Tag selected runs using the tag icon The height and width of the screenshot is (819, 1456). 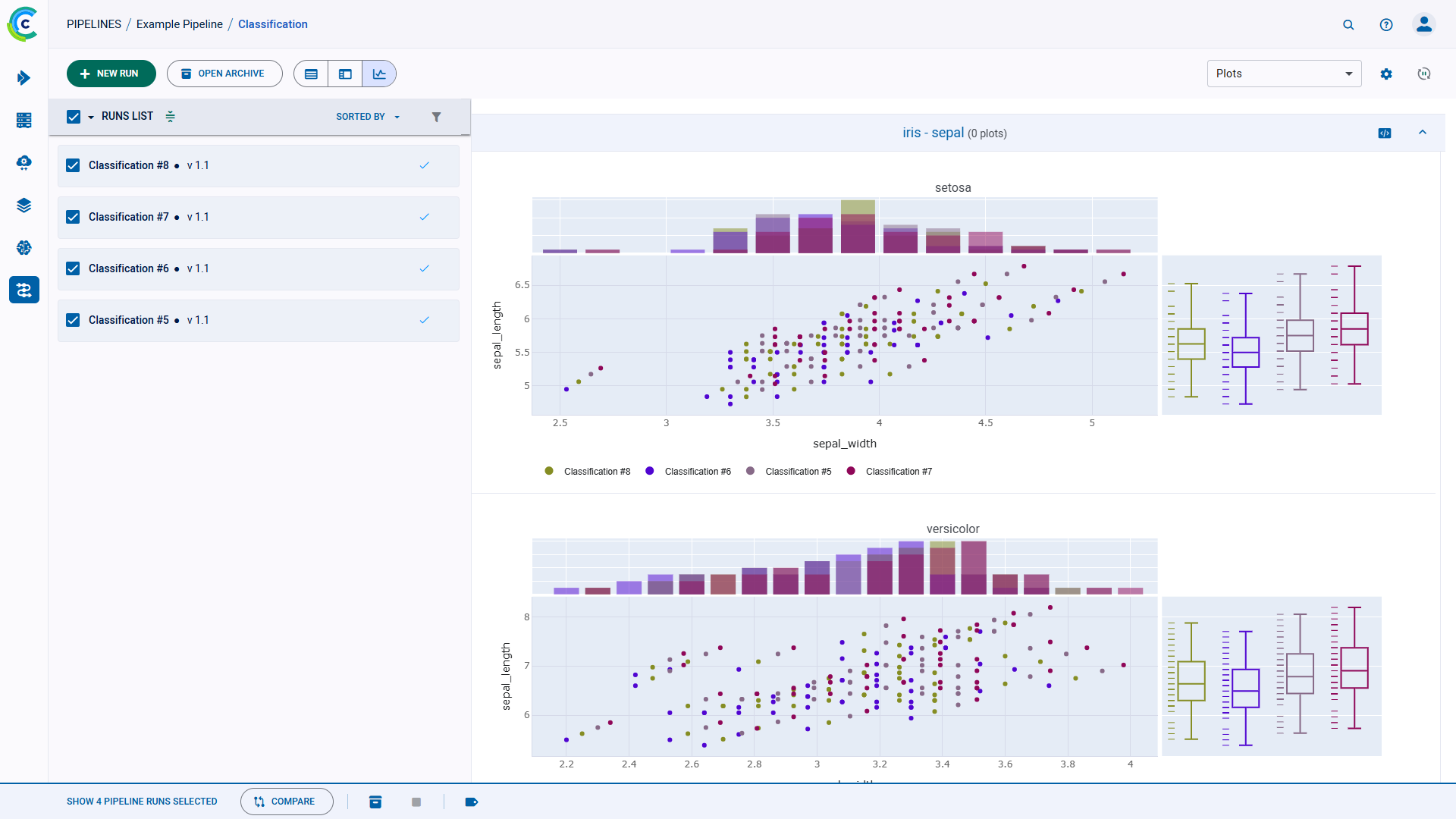click(472, 802)
